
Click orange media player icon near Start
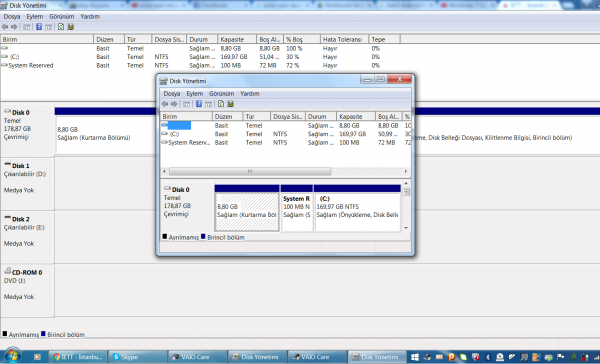(37, 357)
